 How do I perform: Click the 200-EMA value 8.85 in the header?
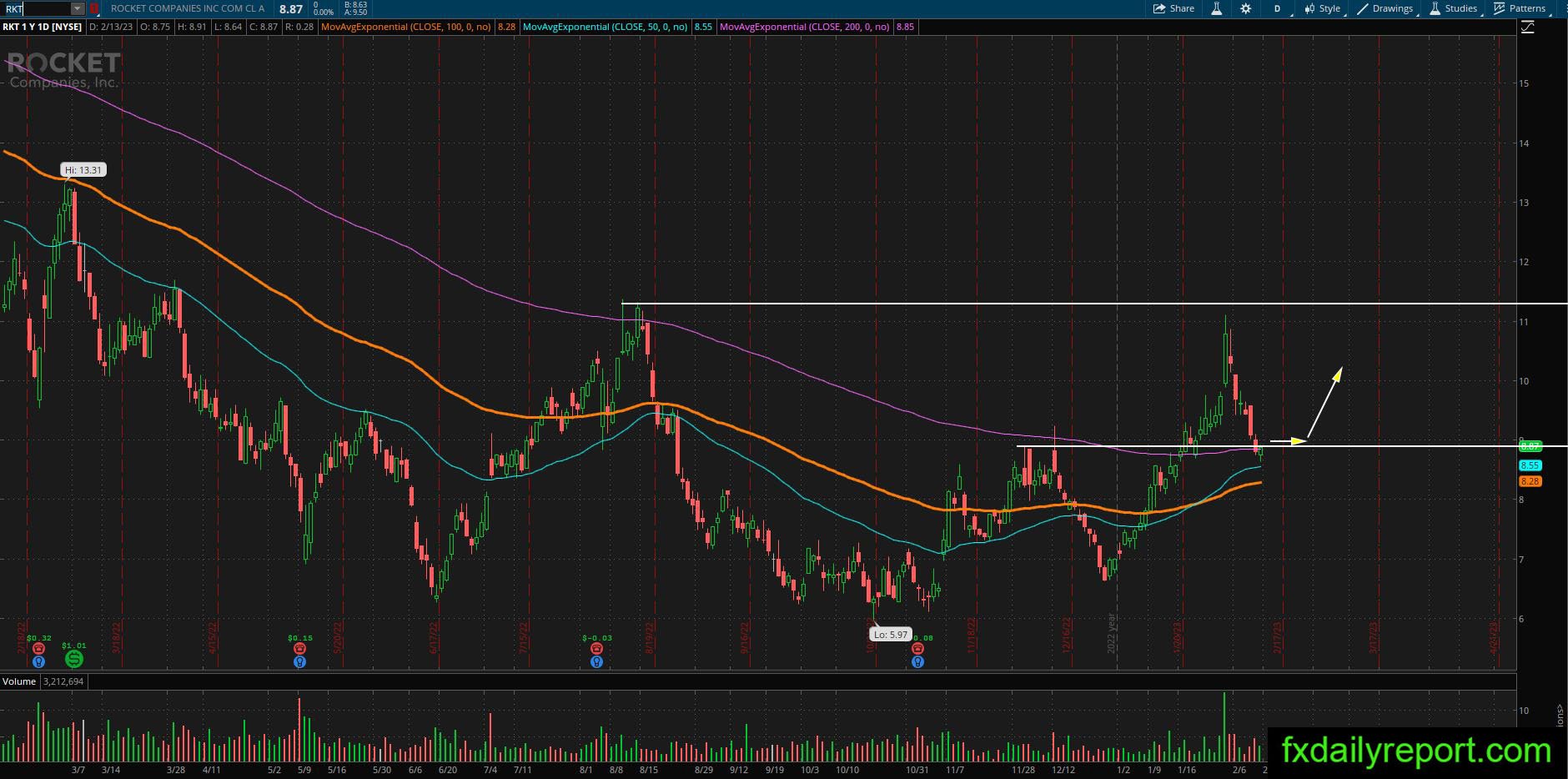click(x=905, y=27)
